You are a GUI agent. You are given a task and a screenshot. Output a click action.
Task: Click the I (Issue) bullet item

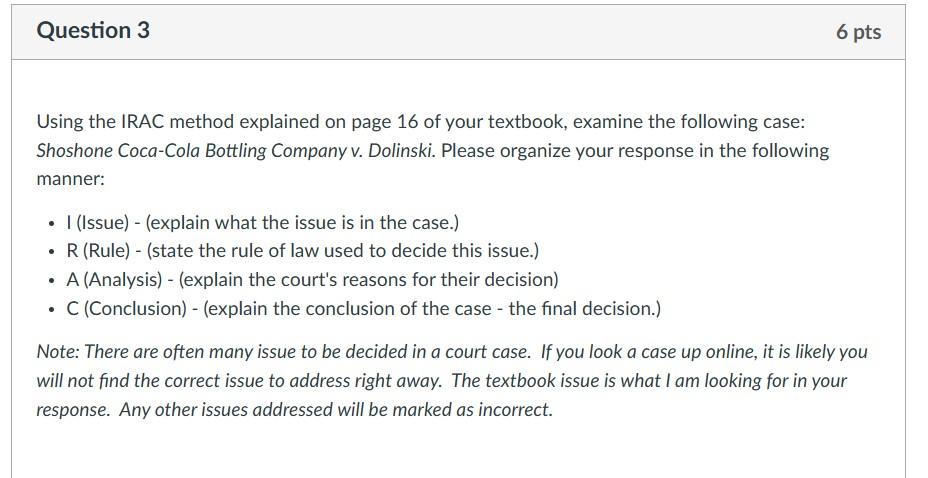coord(262,222)
